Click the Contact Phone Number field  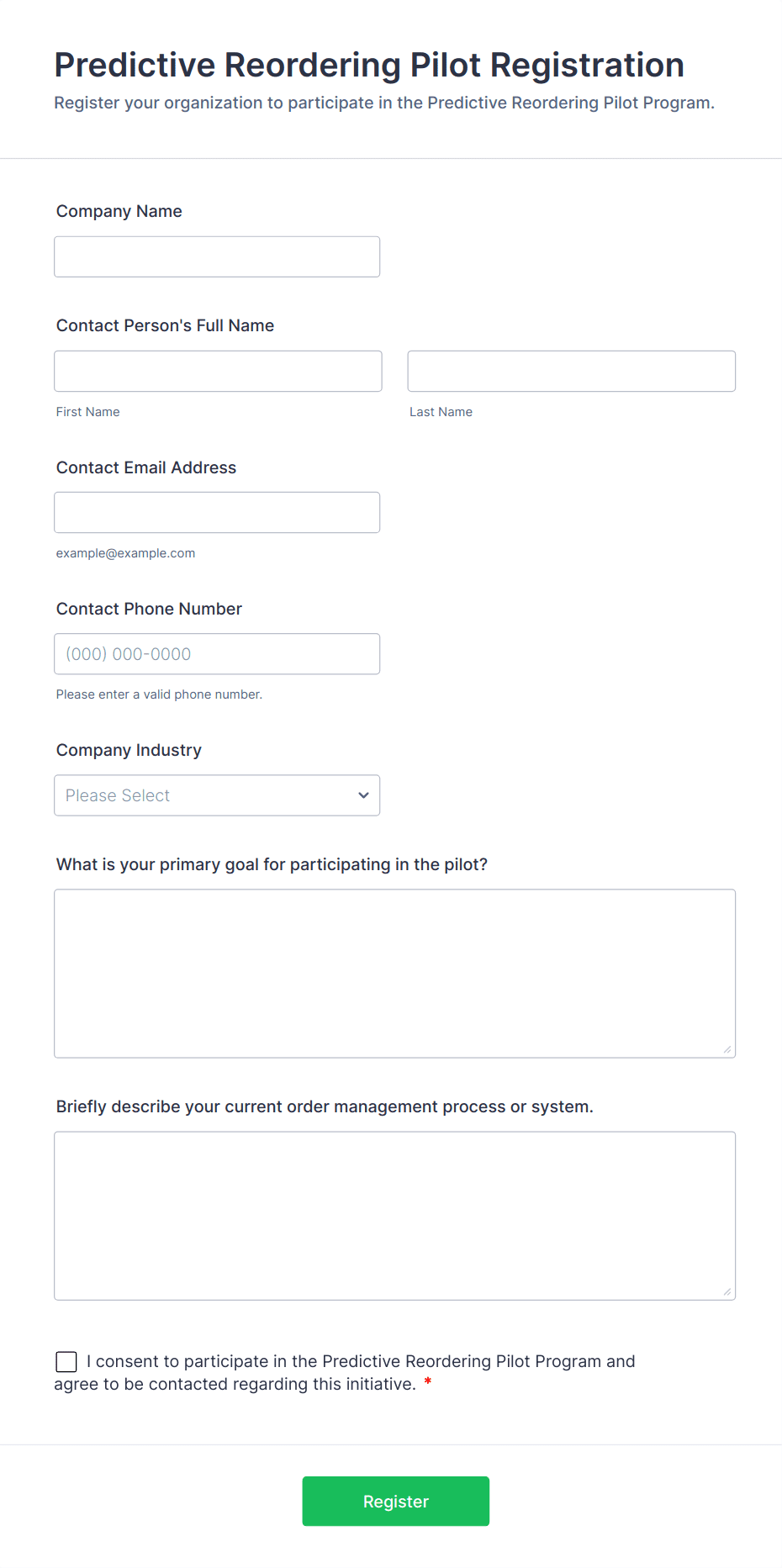coord(217,653)
